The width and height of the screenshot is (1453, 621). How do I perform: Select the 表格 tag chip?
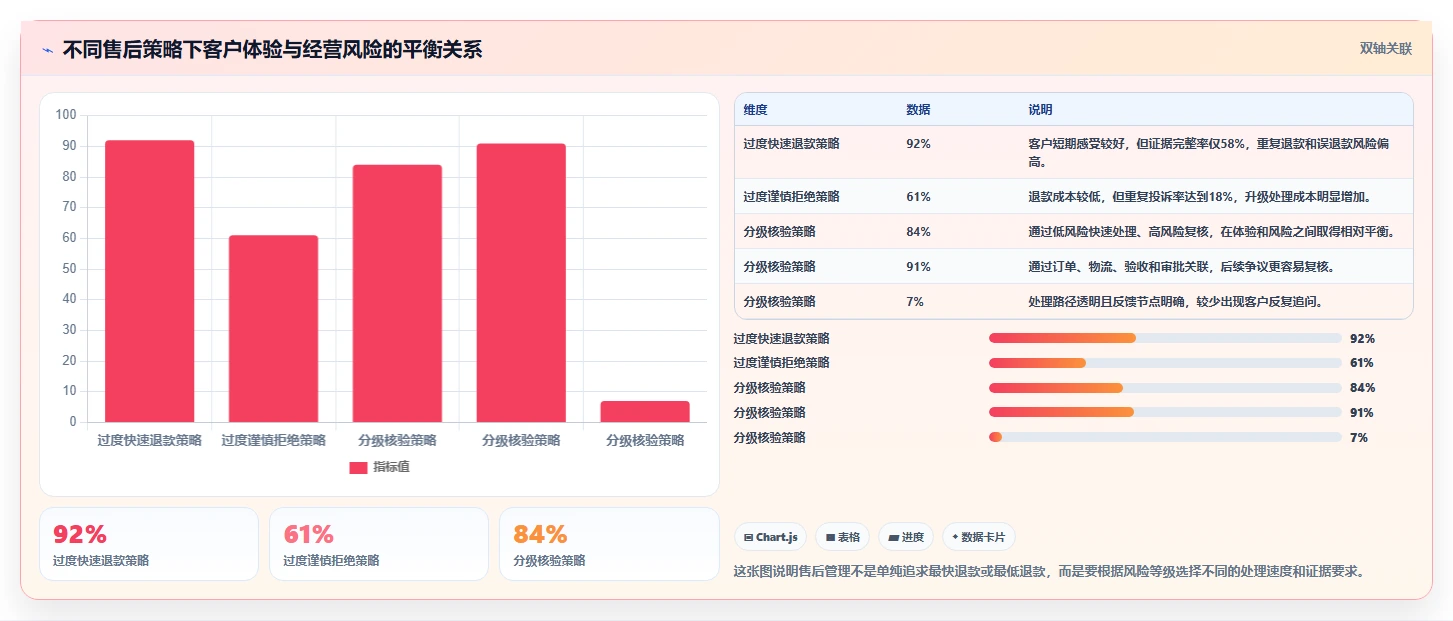pos(843,537)
